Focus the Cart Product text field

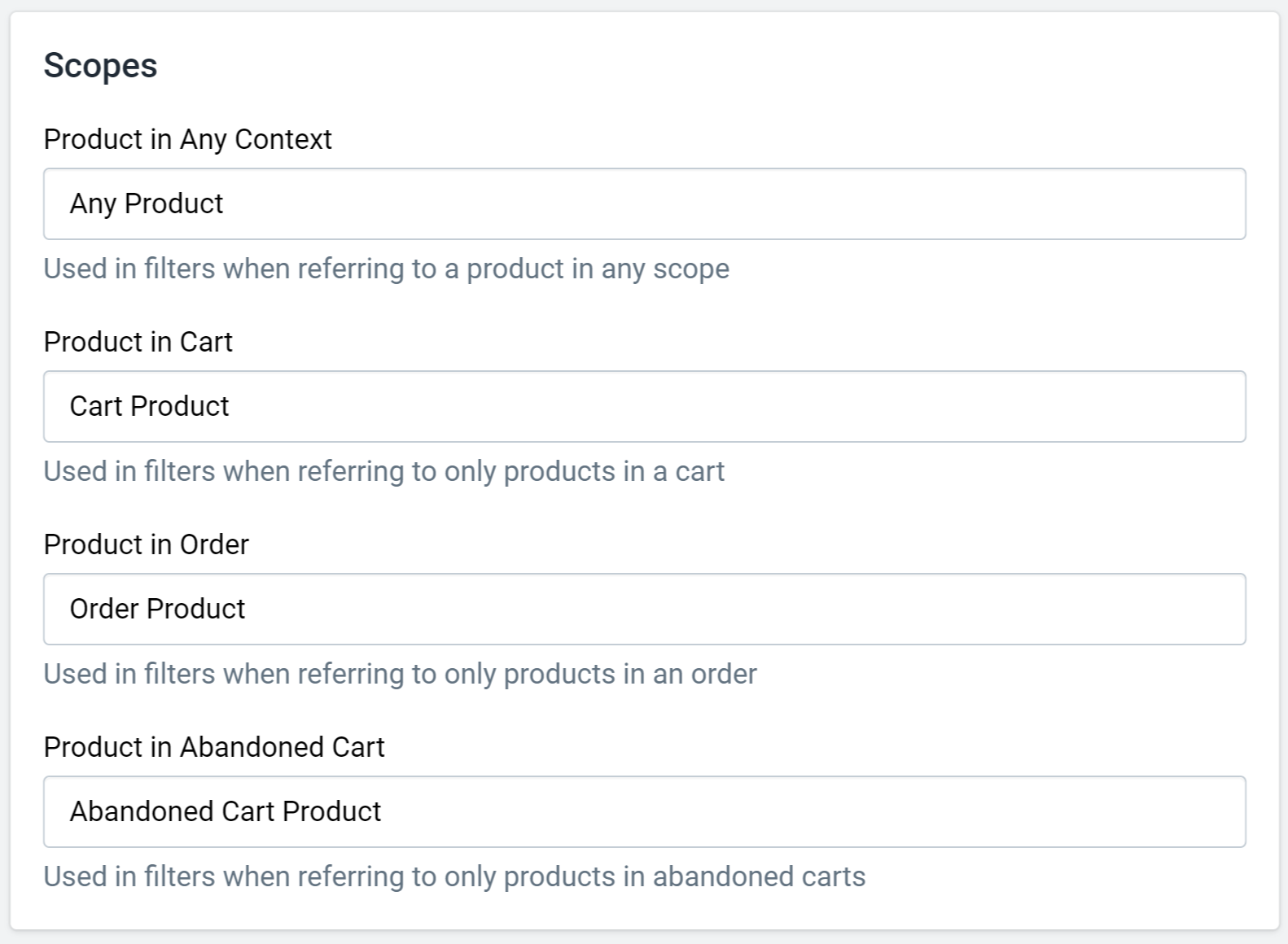[644, 406]
